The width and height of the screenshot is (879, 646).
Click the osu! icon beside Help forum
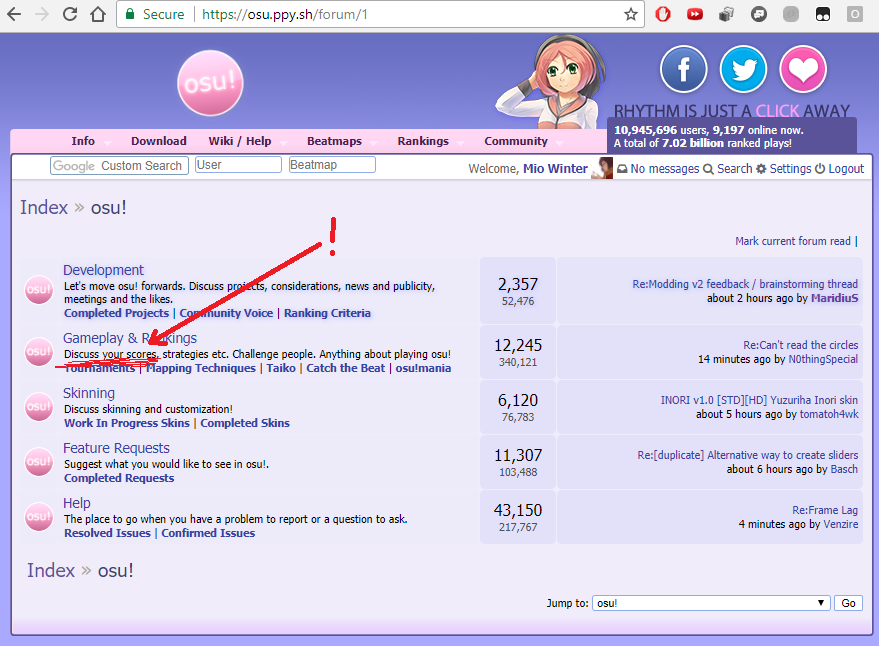pos(39,516)
